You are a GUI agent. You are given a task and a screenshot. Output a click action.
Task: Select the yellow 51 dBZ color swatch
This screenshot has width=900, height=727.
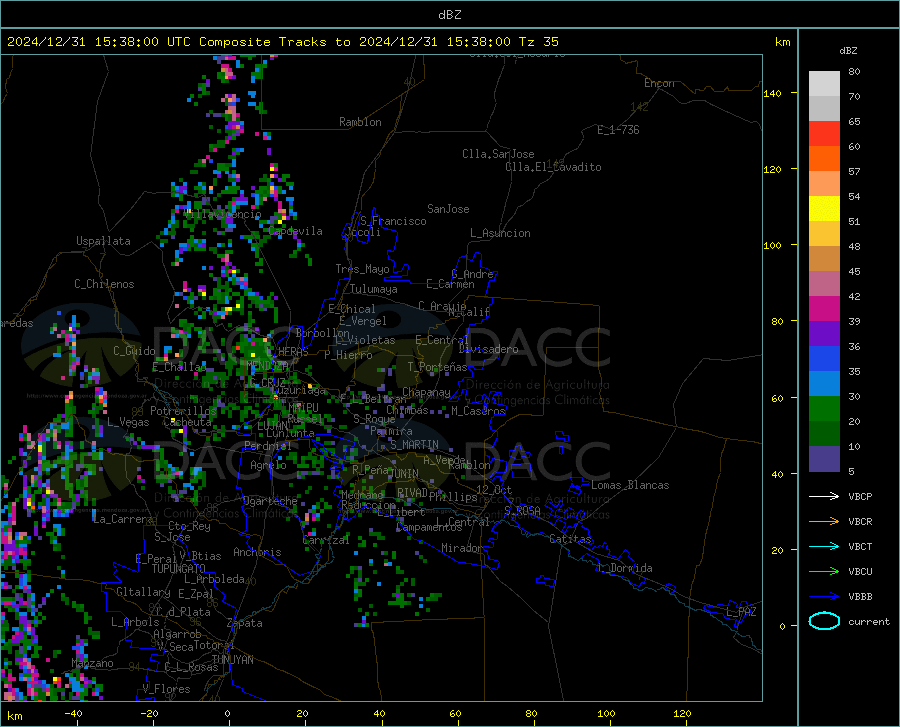point(824,209)
